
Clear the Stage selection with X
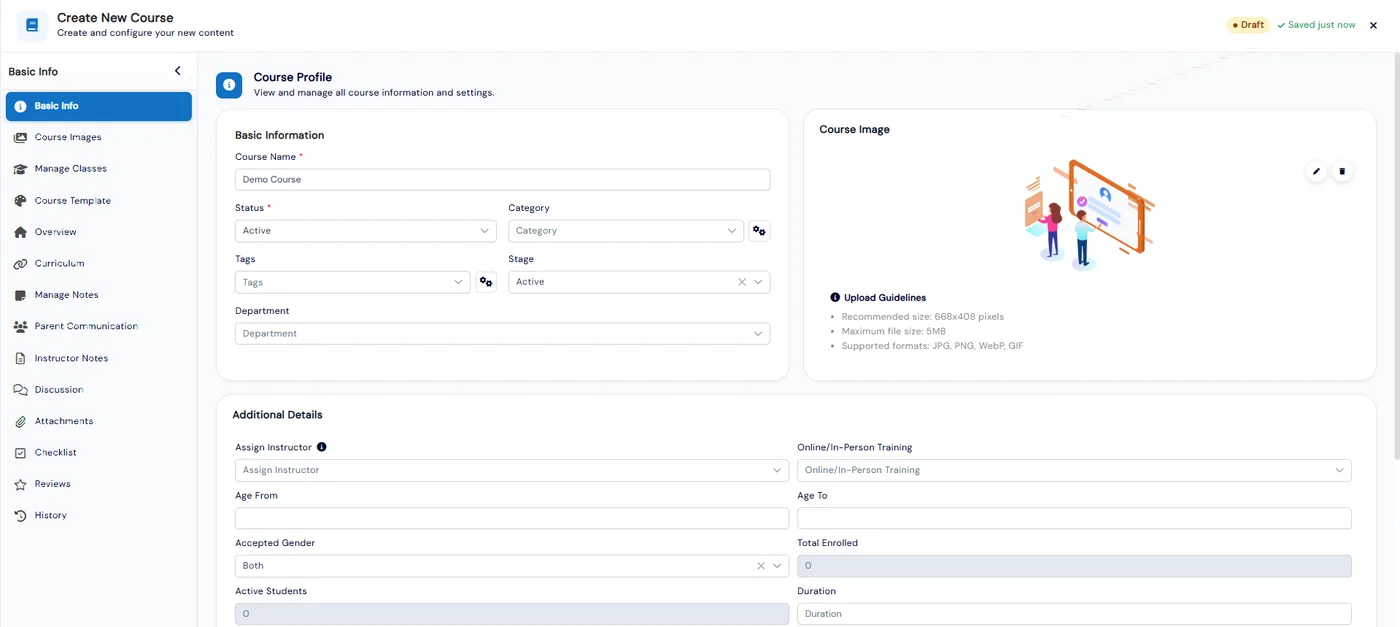[x=742, y=282]
